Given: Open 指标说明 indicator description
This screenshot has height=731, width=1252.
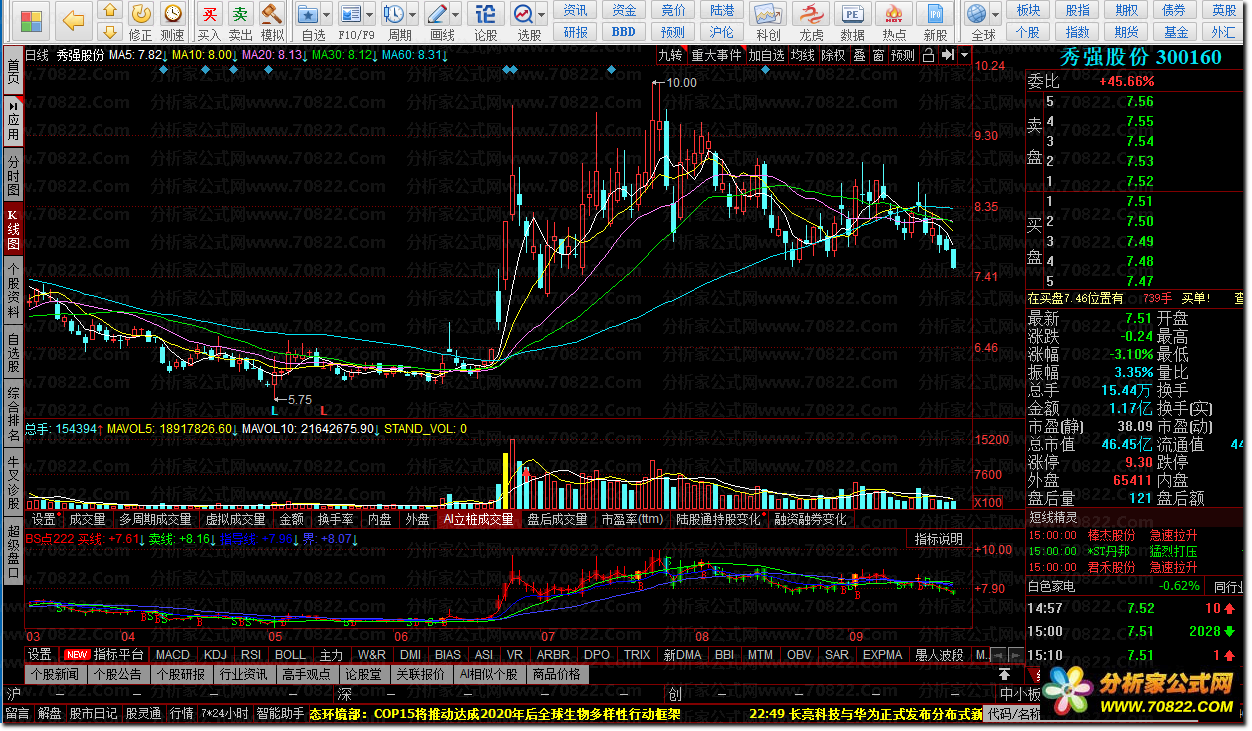Looking at the screenshot, I should click(x=938, y=539).
